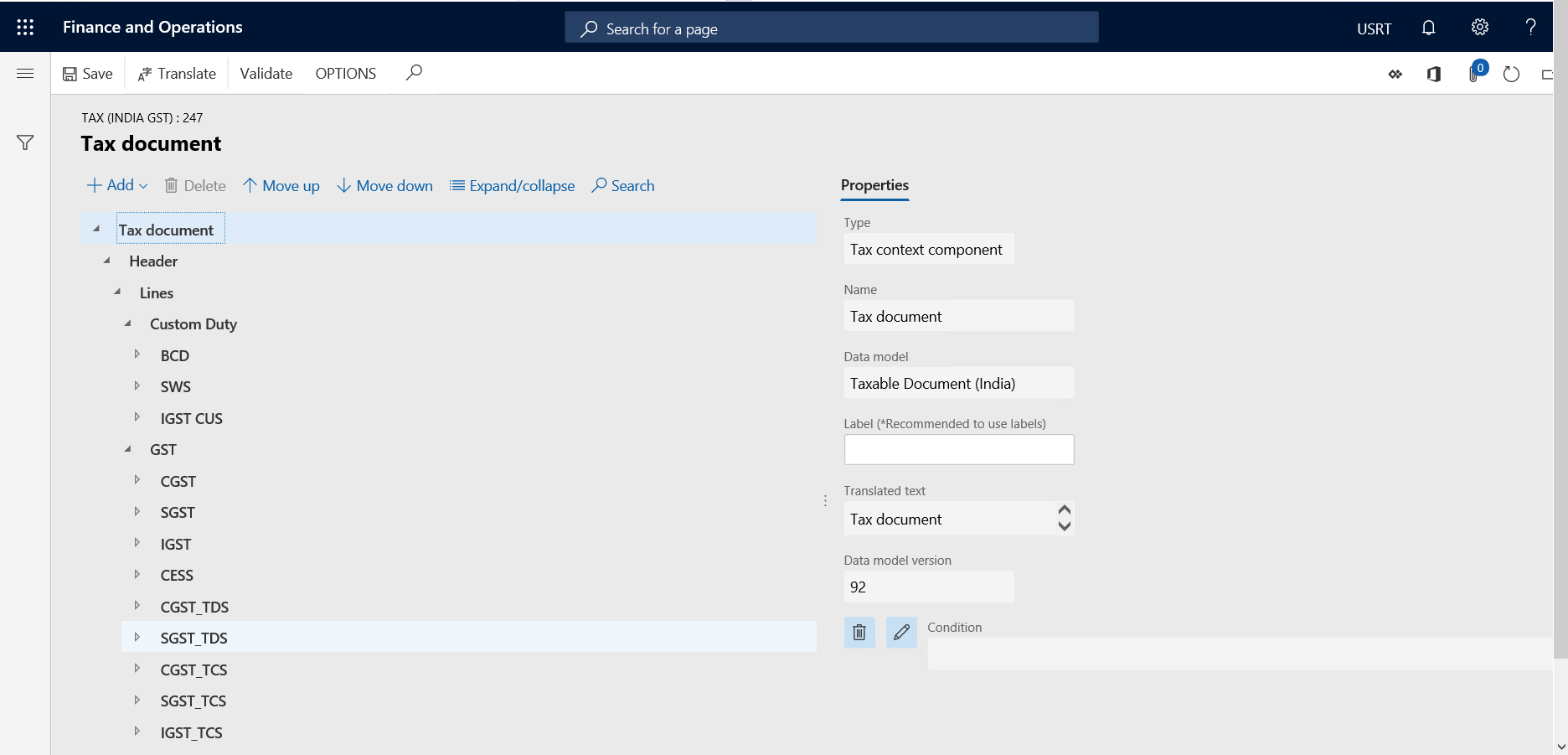Viewport: 1568px width, 755px height.
Task: Collapse the Custom Duty node
Action: click(127, 323)
